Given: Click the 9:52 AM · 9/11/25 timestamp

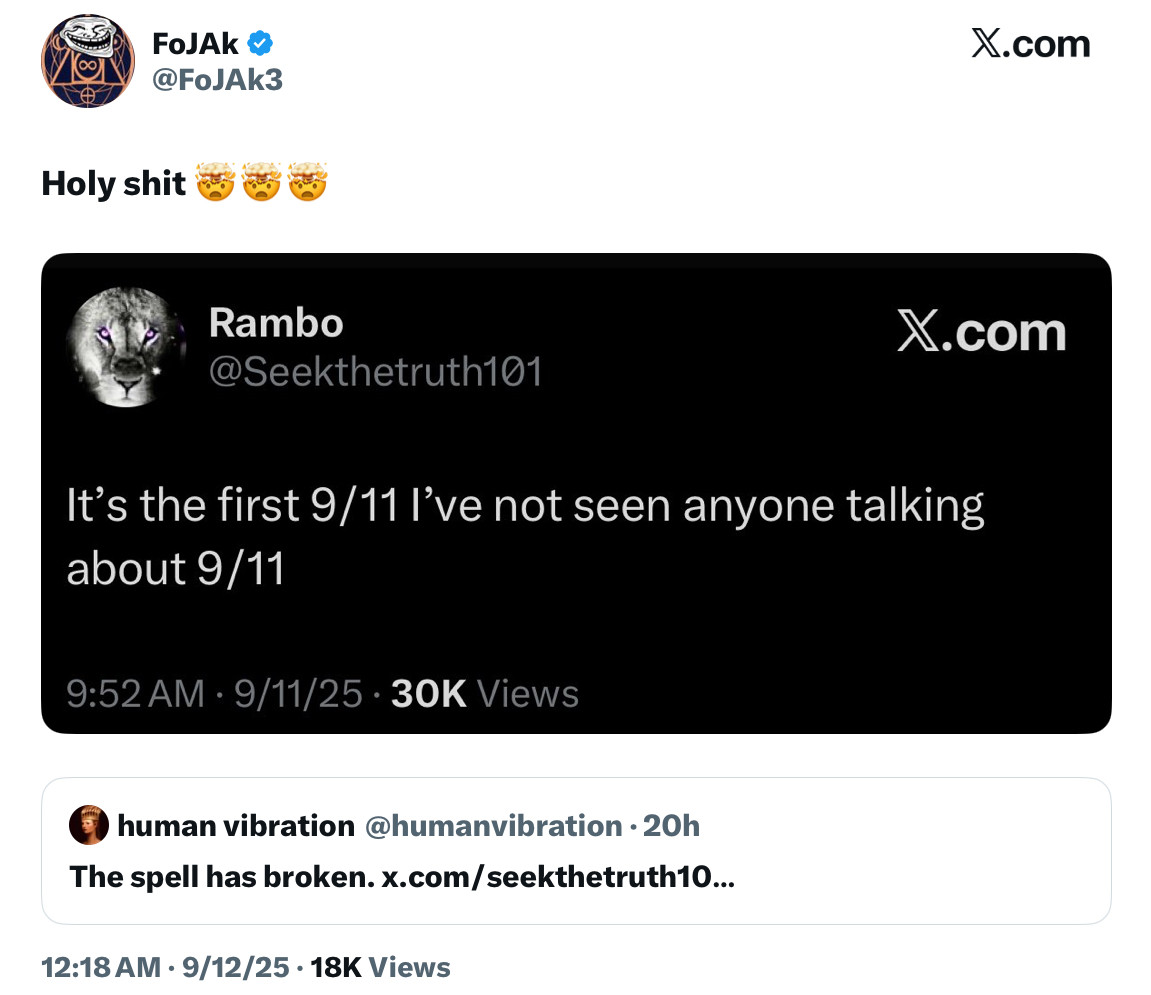Looking at the screenshot, I should coord(214,693).
